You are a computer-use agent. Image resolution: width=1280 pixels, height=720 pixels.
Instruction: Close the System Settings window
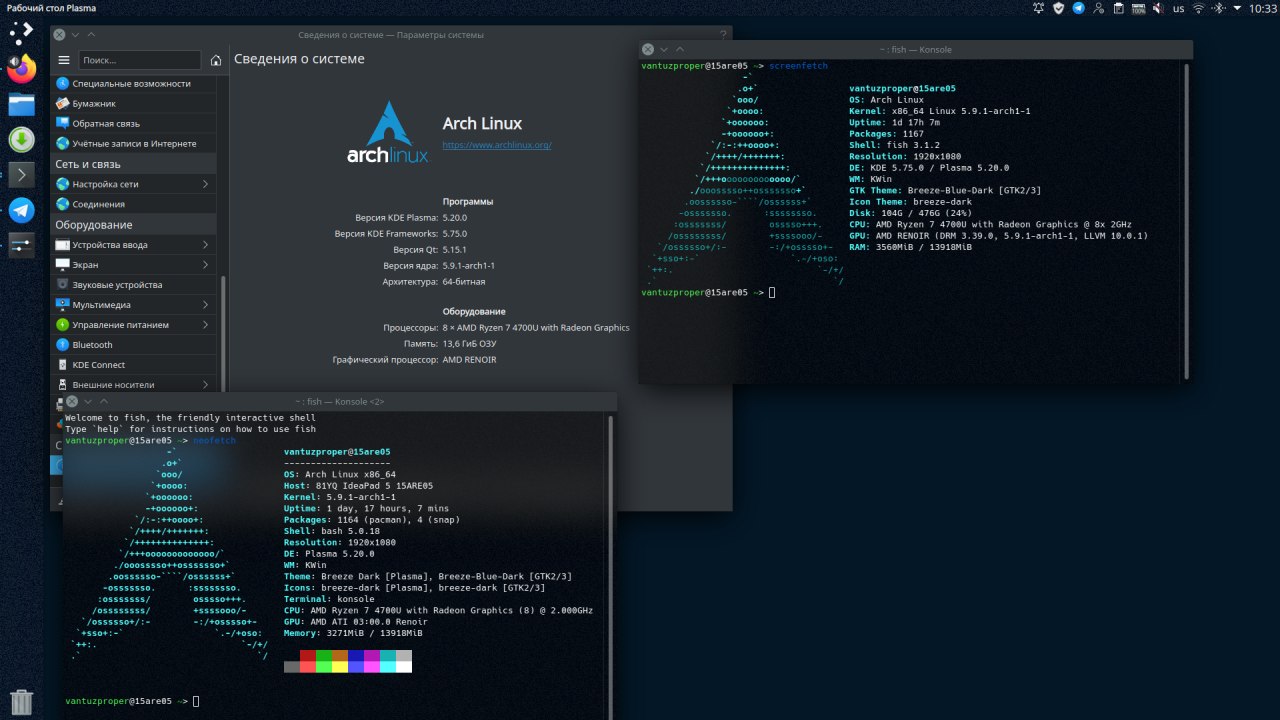point(60,35)
